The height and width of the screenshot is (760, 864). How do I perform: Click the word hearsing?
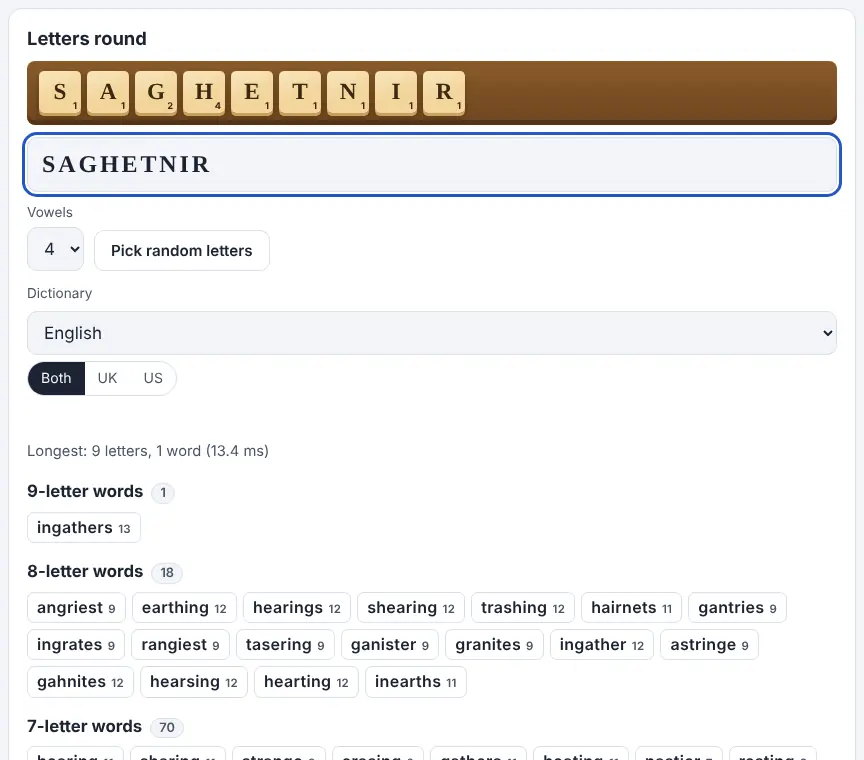point(194,682)
